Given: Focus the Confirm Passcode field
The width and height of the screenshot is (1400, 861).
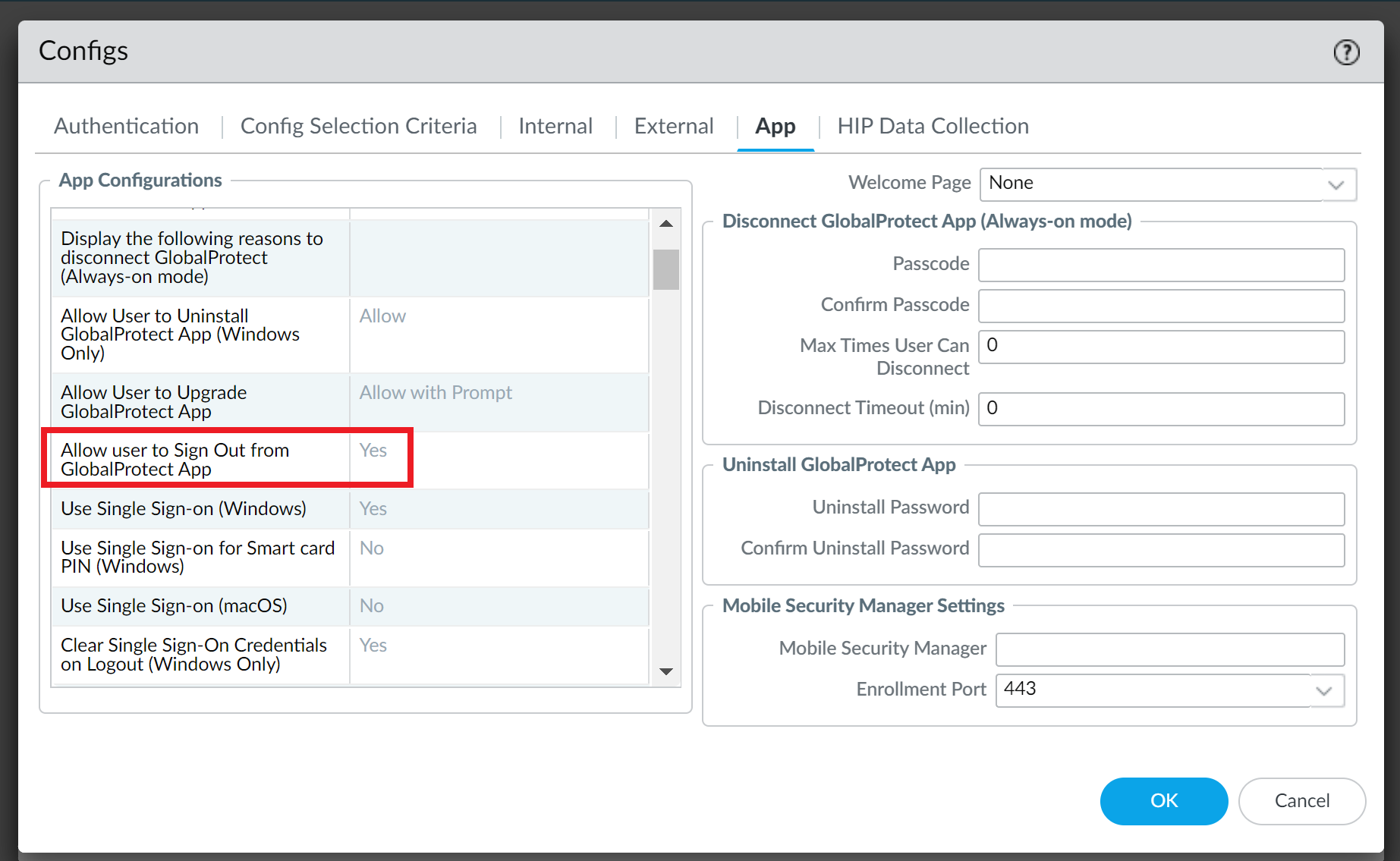Looking at the screenshot, I should [1161, 306].
